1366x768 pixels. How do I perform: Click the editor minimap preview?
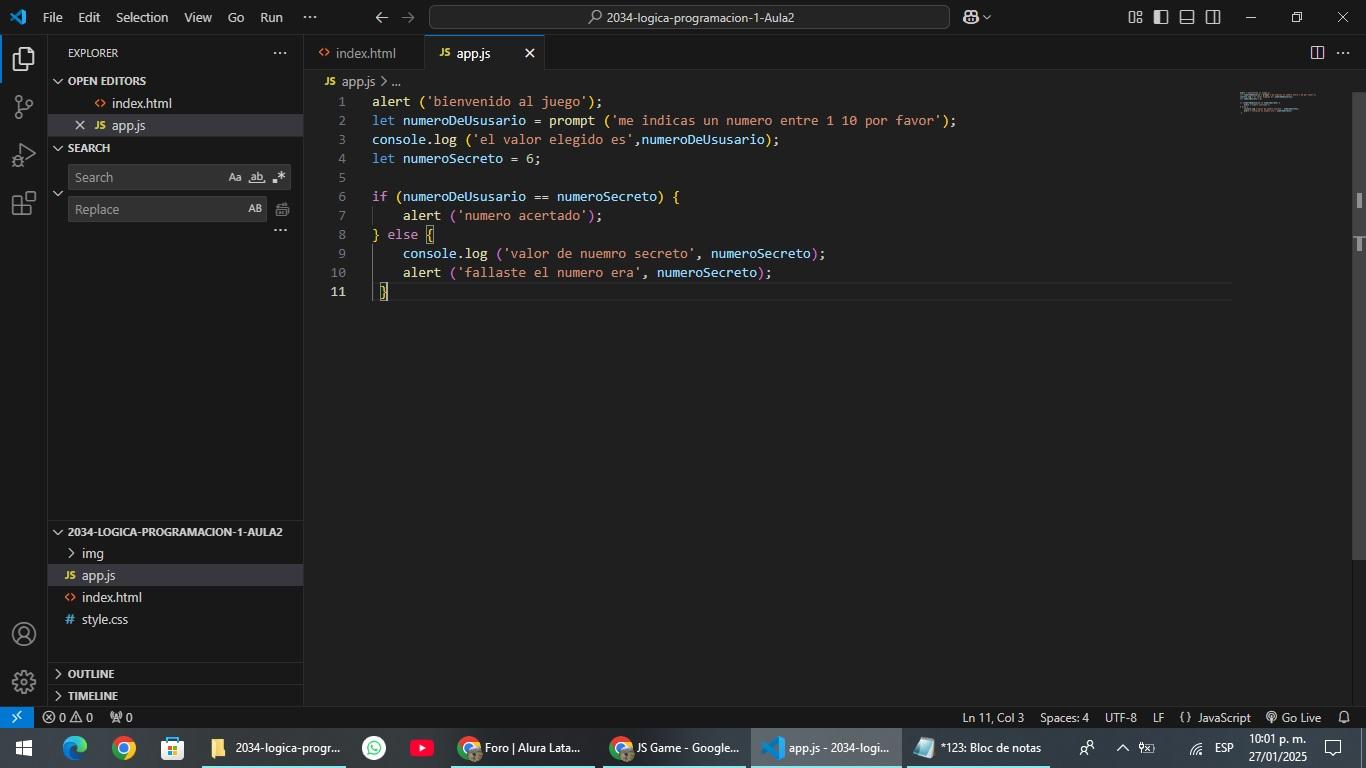coord(1278,102)
